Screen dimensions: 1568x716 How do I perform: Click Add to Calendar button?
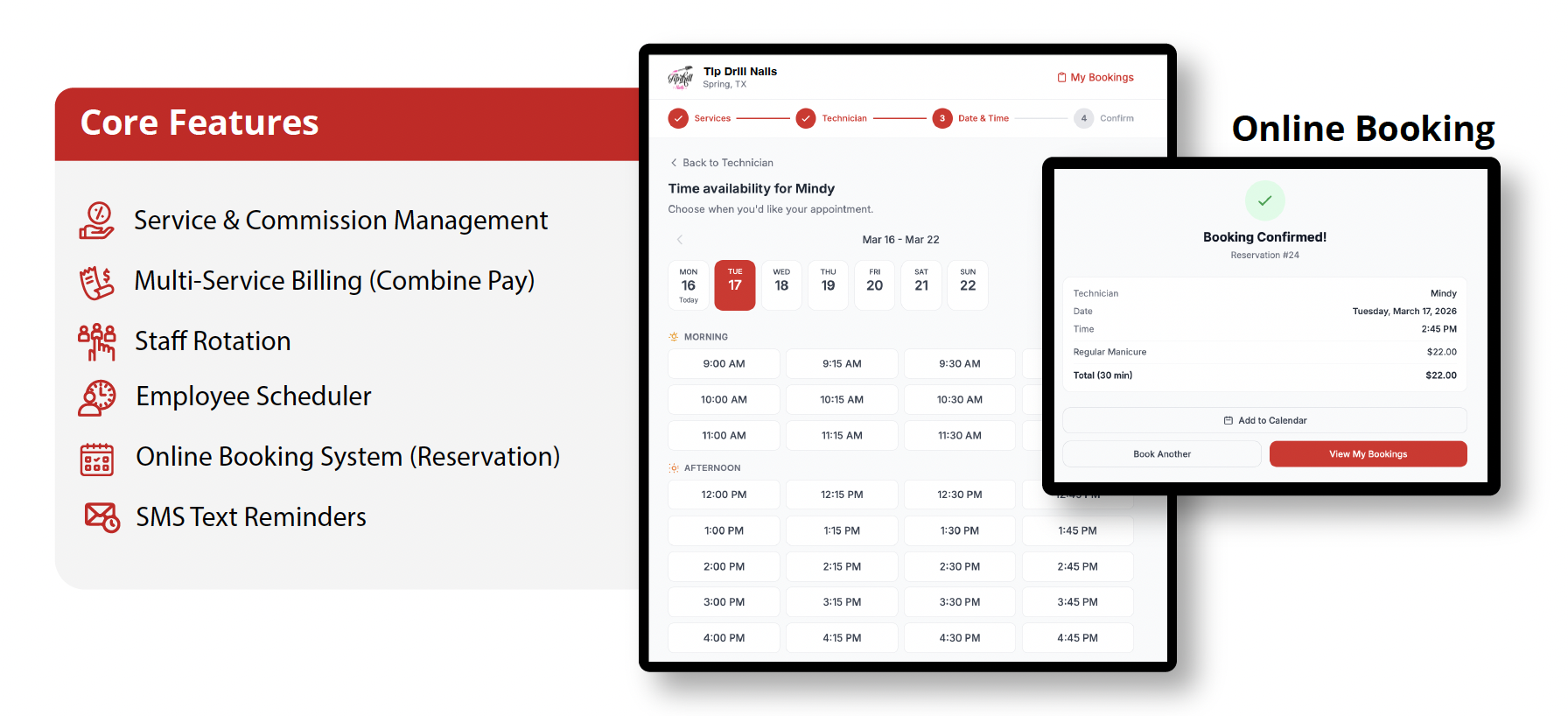[x=1264, y=420]
